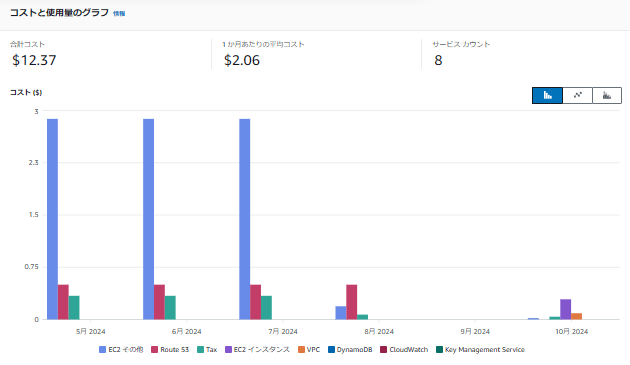Click the 10月 2024 axis label
630x365 pixels.
[571, 332]
